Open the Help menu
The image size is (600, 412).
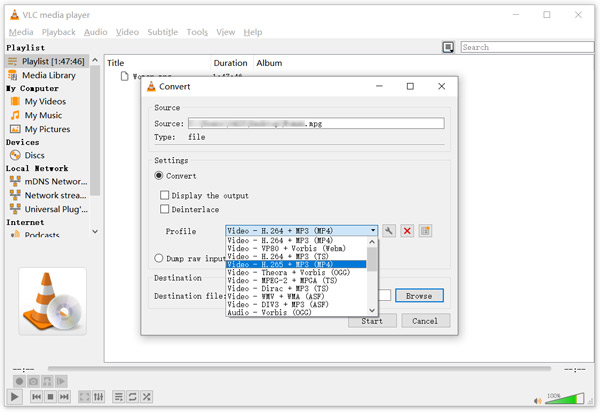click(x=253, y=32)
